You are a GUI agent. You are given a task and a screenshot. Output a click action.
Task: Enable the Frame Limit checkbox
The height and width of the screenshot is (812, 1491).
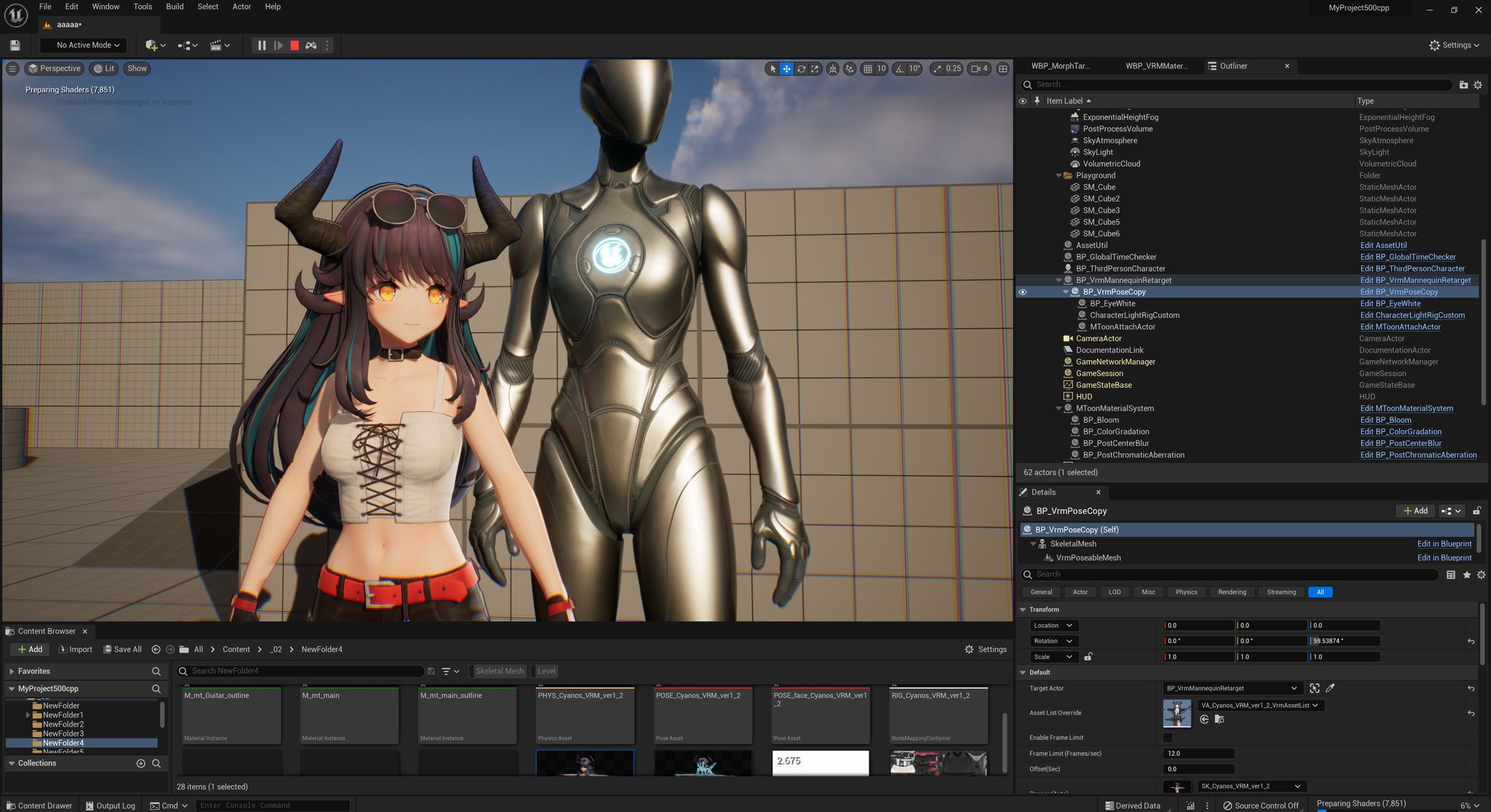(x=1168, y=737)
